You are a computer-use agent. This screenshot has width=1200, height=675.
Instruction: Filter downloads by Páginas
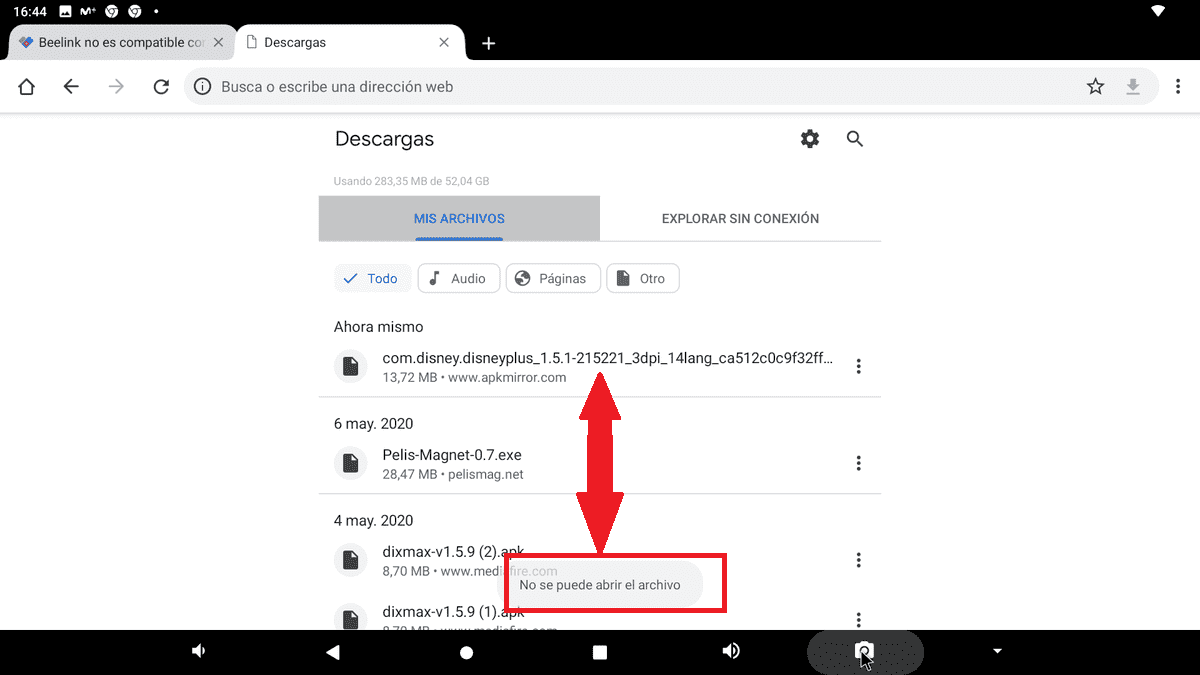click(553, 279)
